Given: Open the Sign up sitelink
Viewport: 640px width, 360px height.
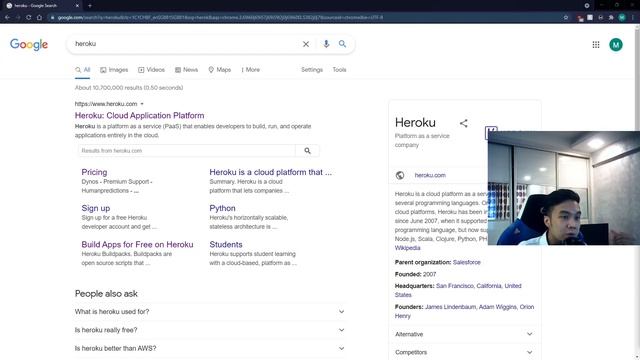Looking at the screenshot, I should click(x=96, y=208).
